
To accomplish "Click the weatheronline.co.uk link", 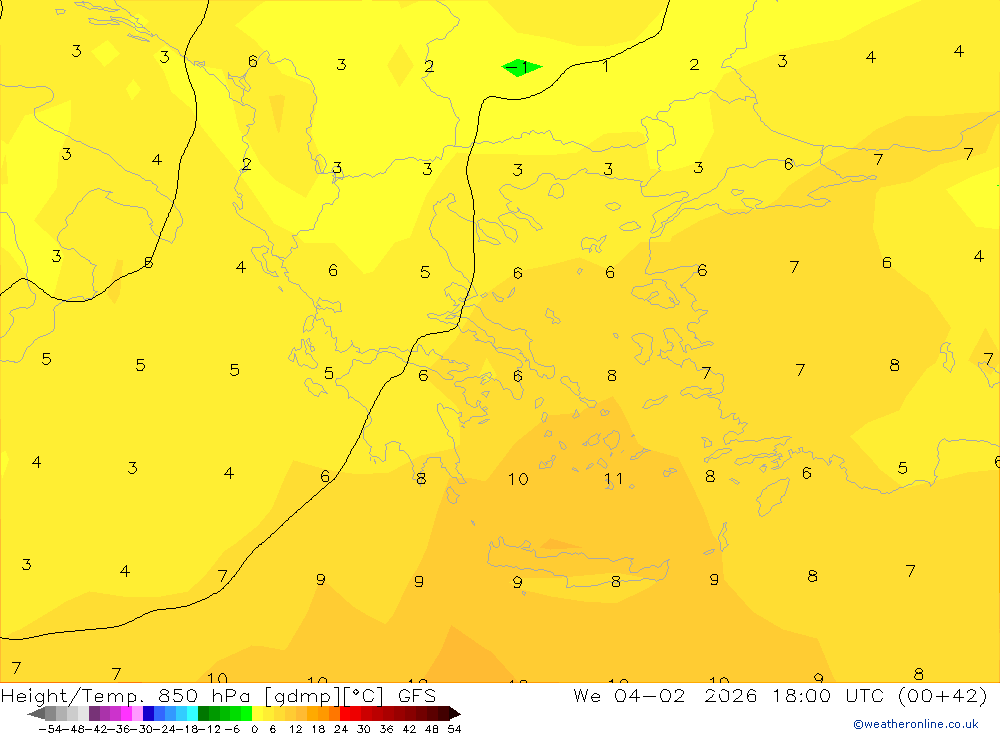I will (x=916, y=724).
